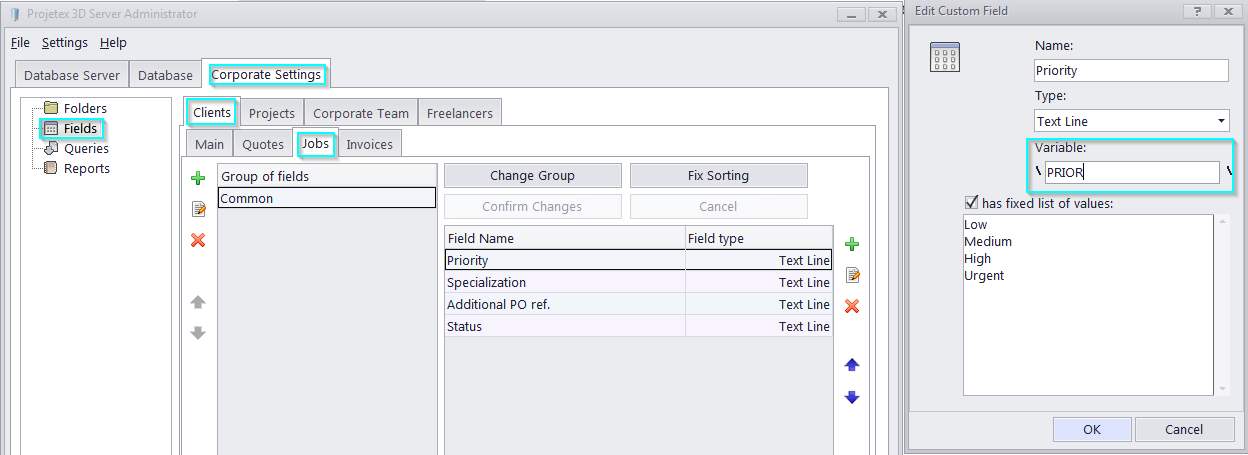The width and height of the screenshot is (1248, 455).
Task: Click the Reports icon in the tree
Action: pyautogui.click(x=51, y=168)
